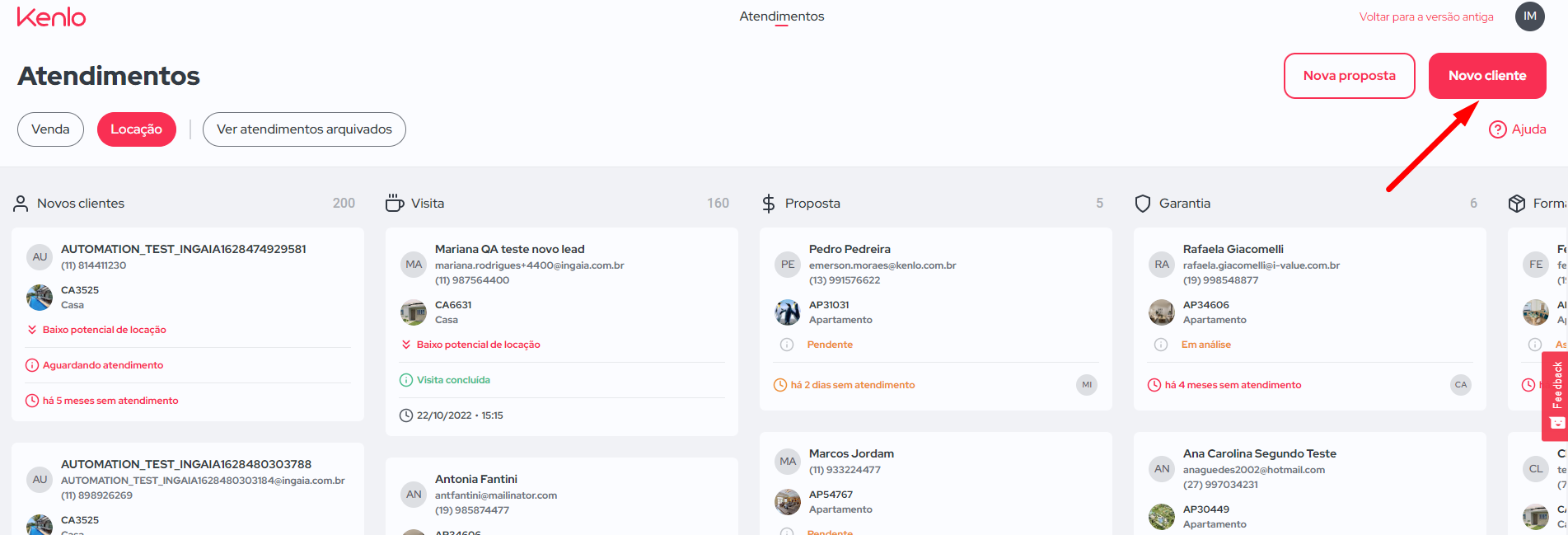
Task: Click the Novos clientes person icon
Action: click(x=21, y=204)
